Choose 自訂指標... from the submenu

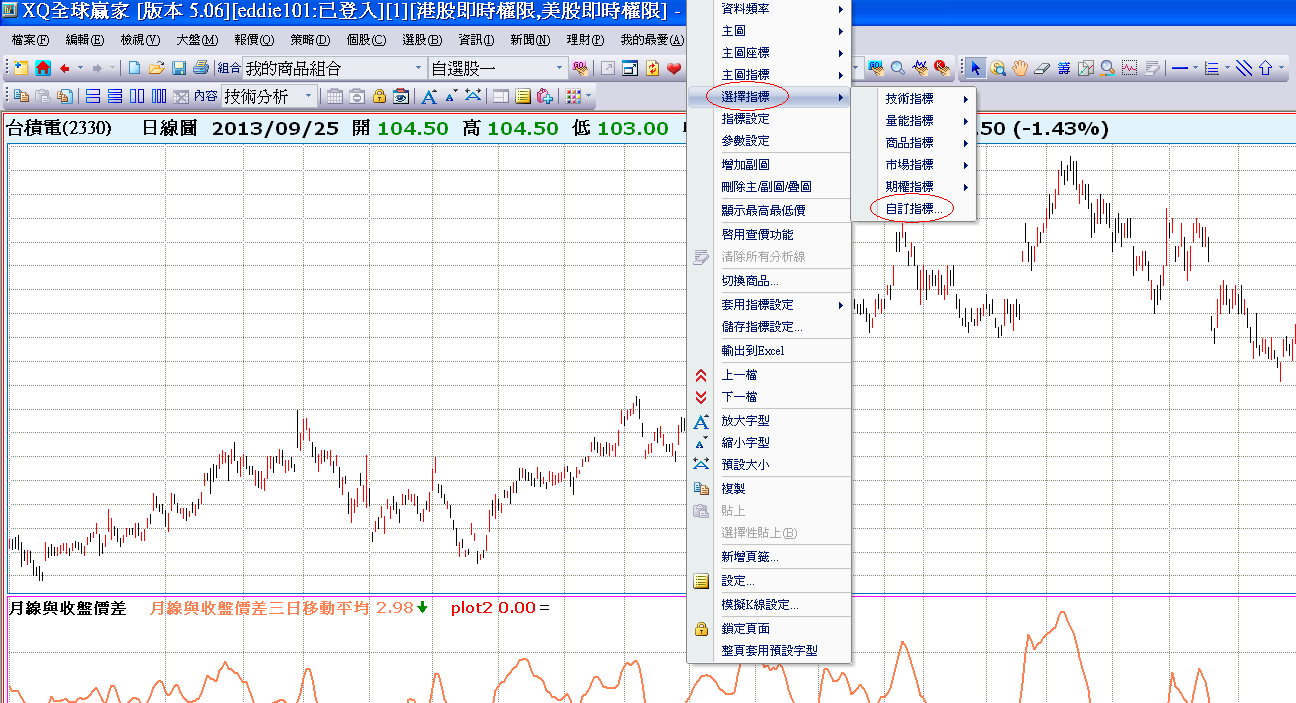pyautogui.click(x=914, y=209)
